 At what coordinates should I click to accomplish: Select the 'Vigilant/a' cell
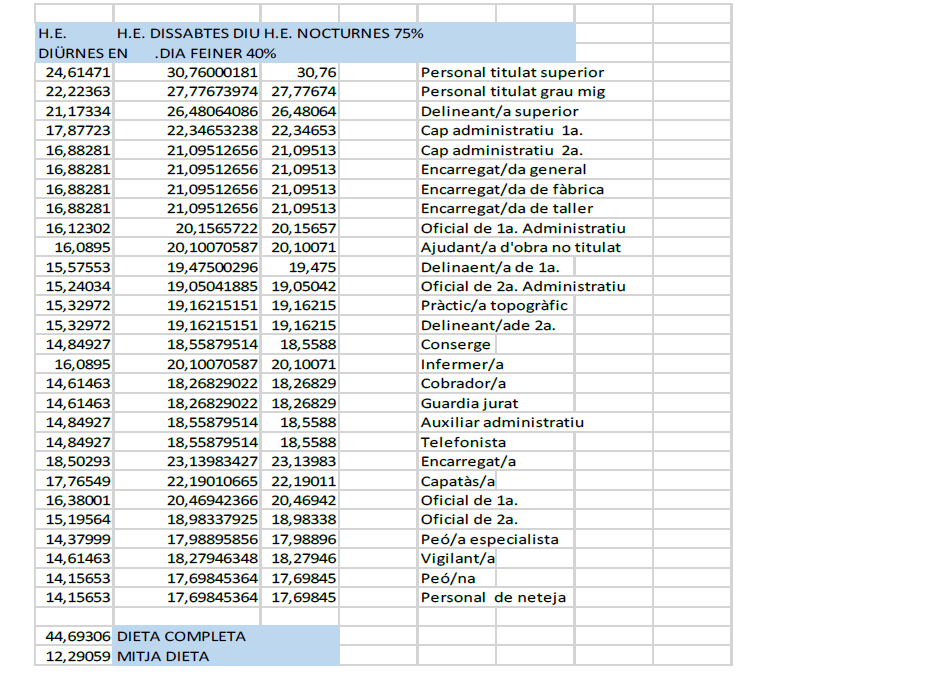pos(458,559)
